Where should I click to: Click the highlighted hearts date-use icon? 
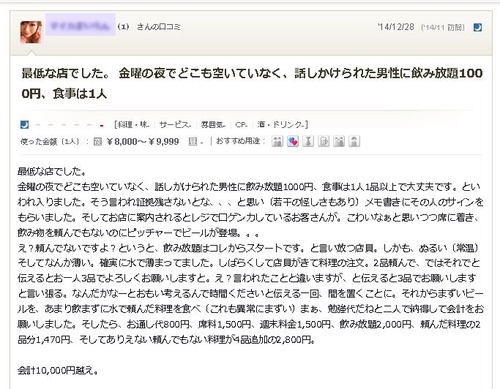[293, 141]
